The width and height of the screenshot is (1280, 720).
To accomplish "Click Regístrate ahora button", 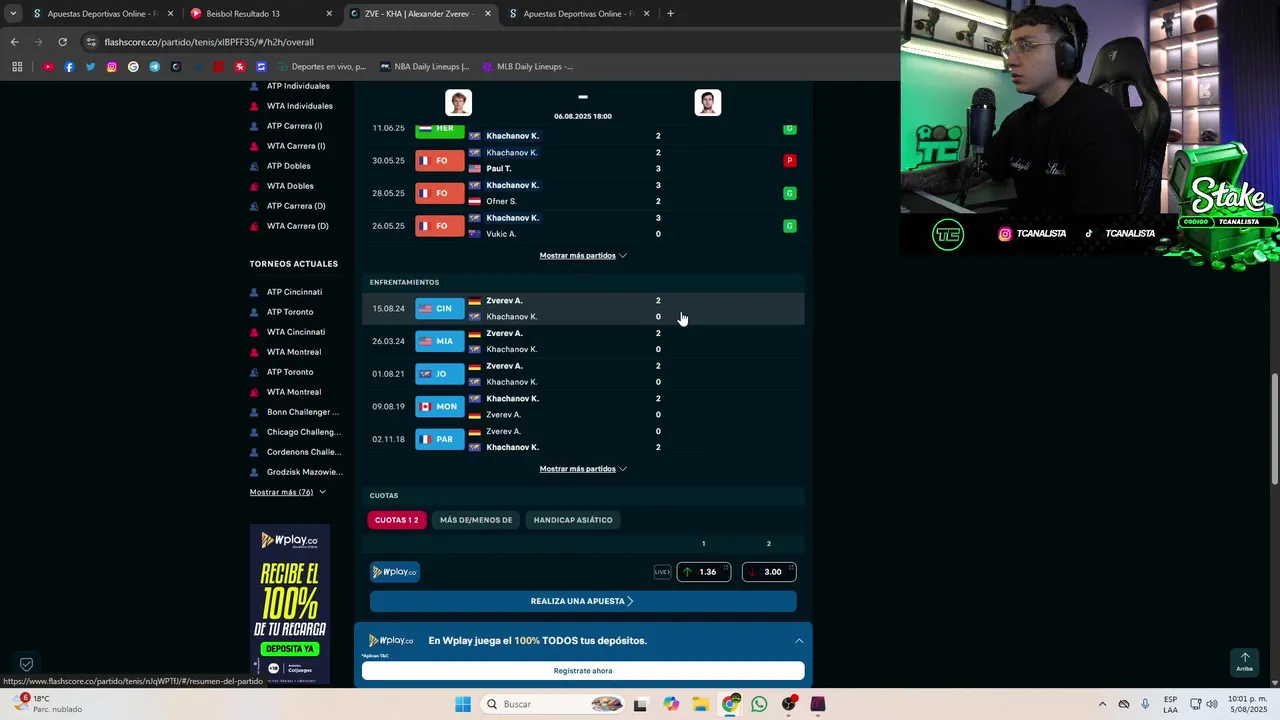I will coord(583,671).
